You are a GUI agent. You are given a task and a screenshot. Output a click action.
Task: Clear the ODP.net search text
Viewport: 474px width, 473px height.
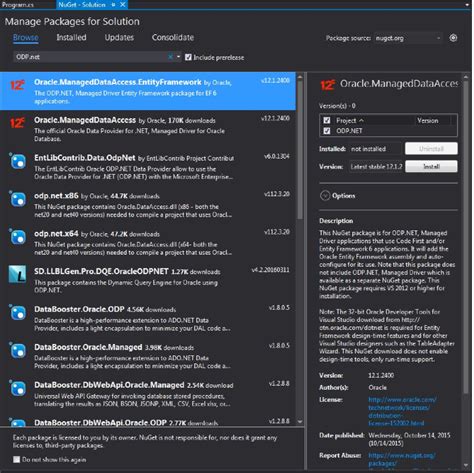tap(170, 57)
